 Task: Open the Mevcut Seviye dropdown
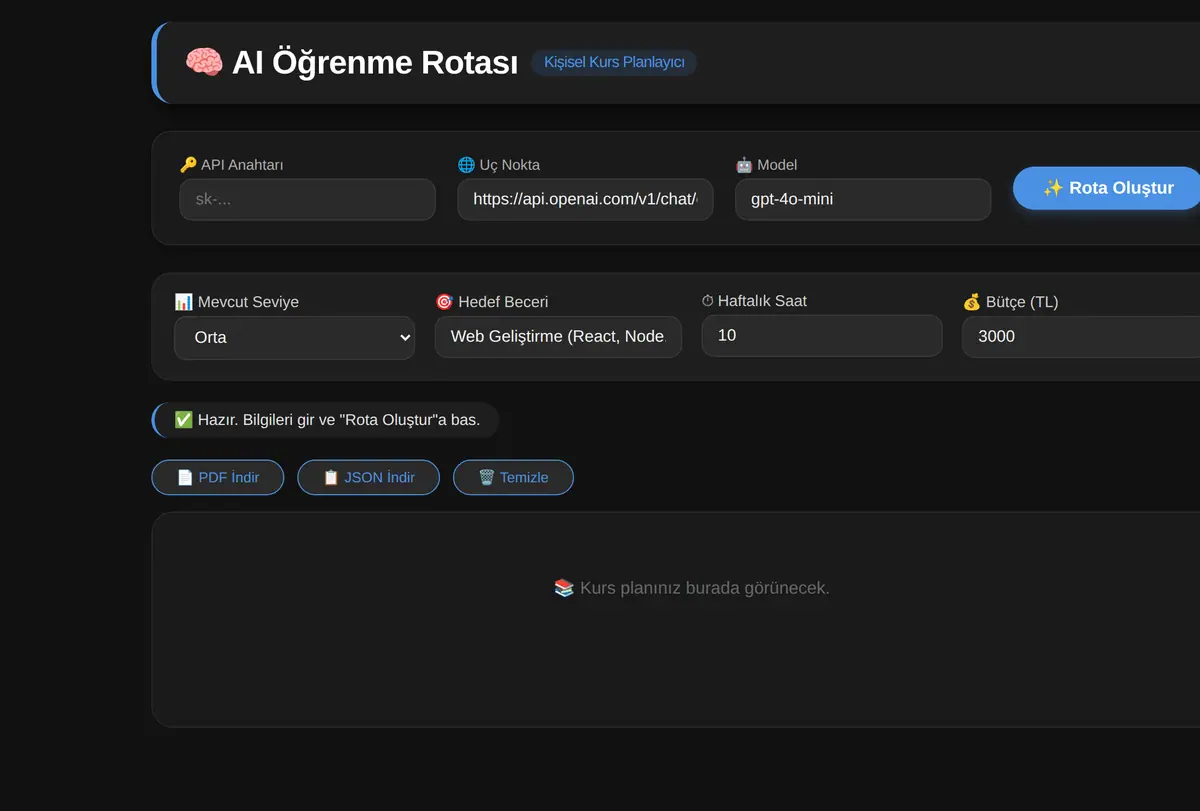(x=295, y=337)
